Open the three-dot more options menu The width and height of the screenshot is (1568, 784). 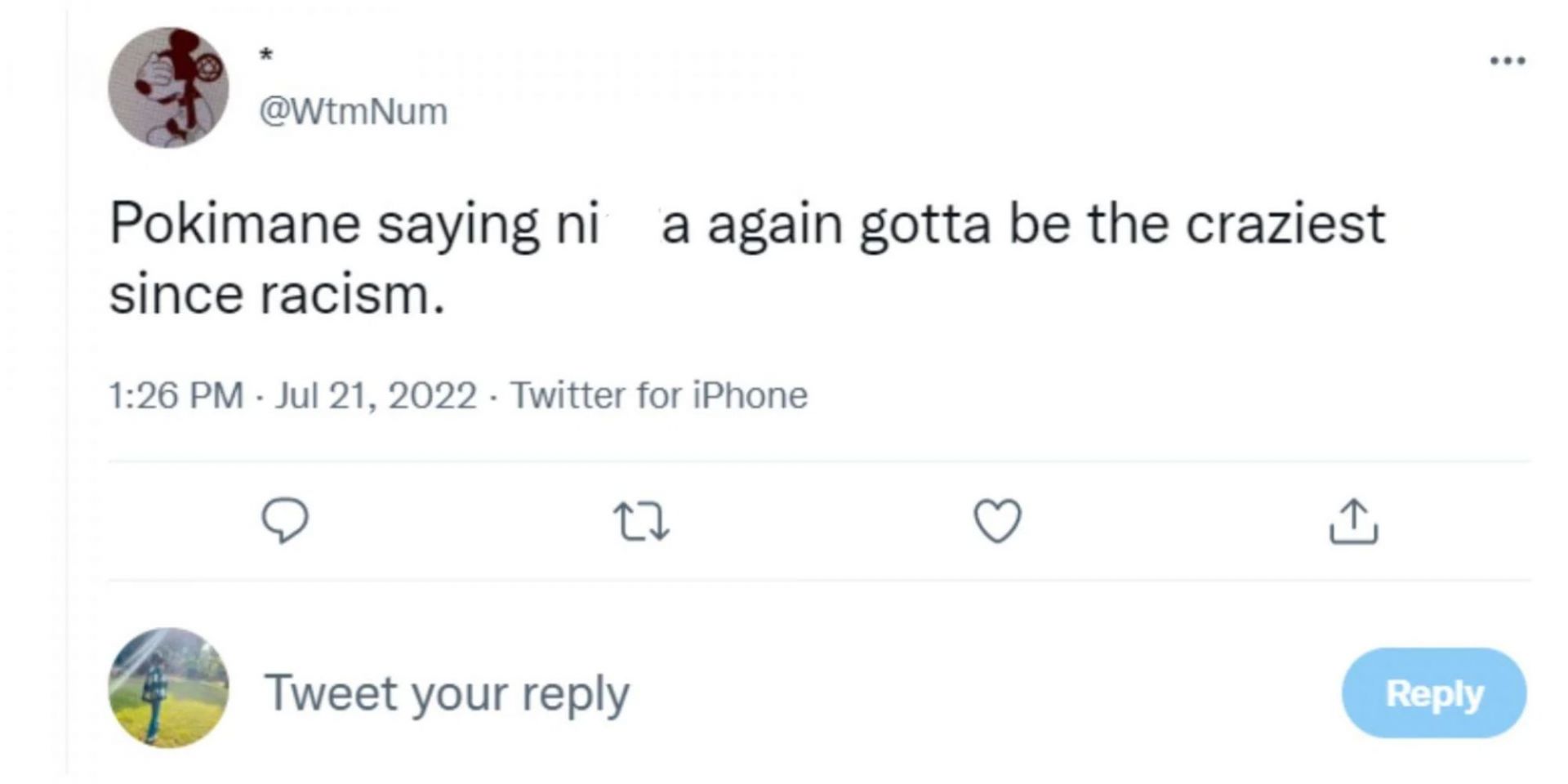1508,60
